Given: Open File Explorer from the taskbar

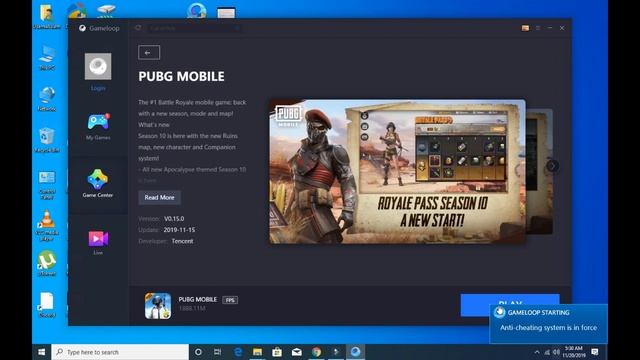Looking at the screenshot, I should pyautogui.click(x=257, y=352).
